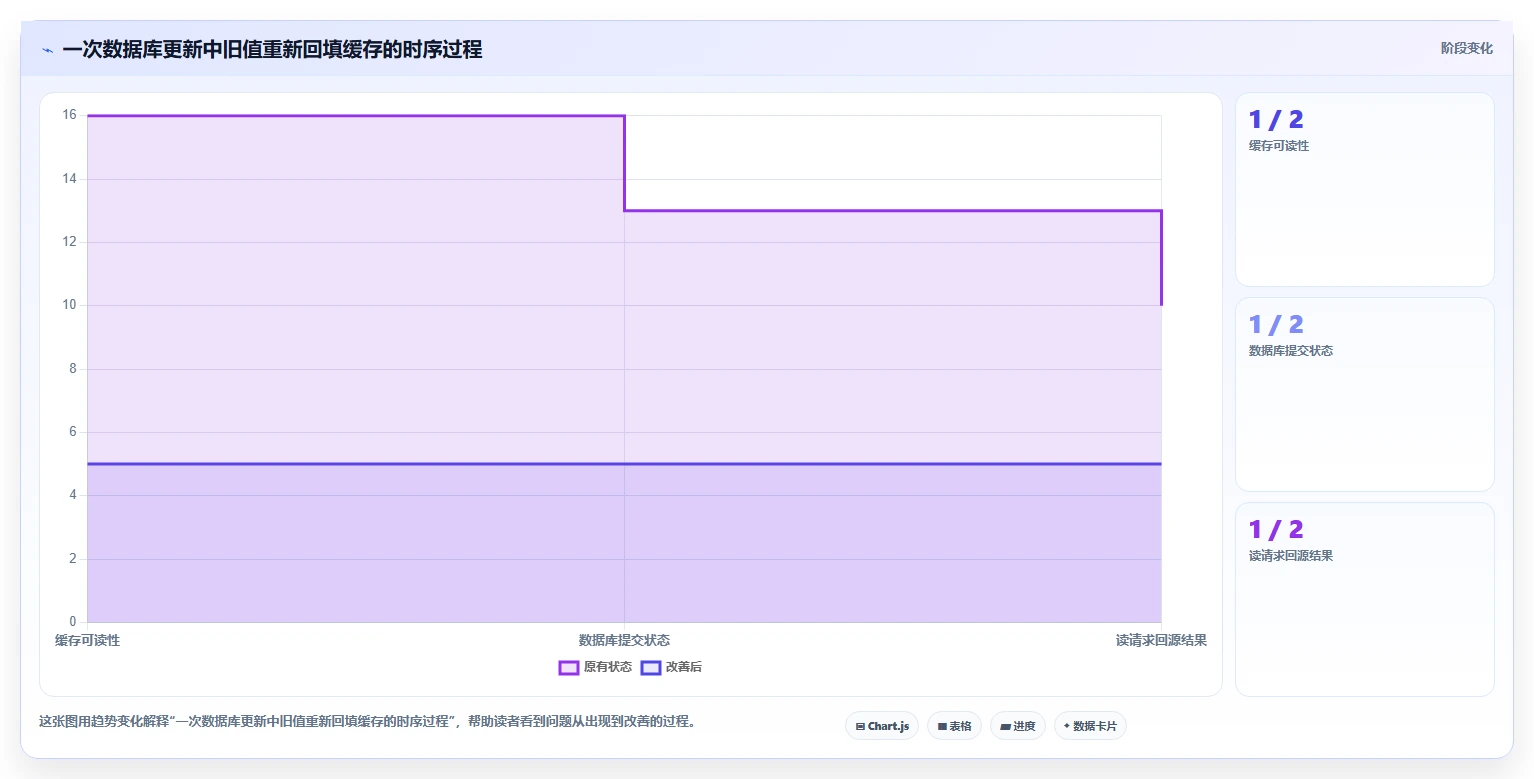This screenshot has height=779, width=1534.
Task: Open the 数据库提交状态 stat card
Action: point(1365,395)
